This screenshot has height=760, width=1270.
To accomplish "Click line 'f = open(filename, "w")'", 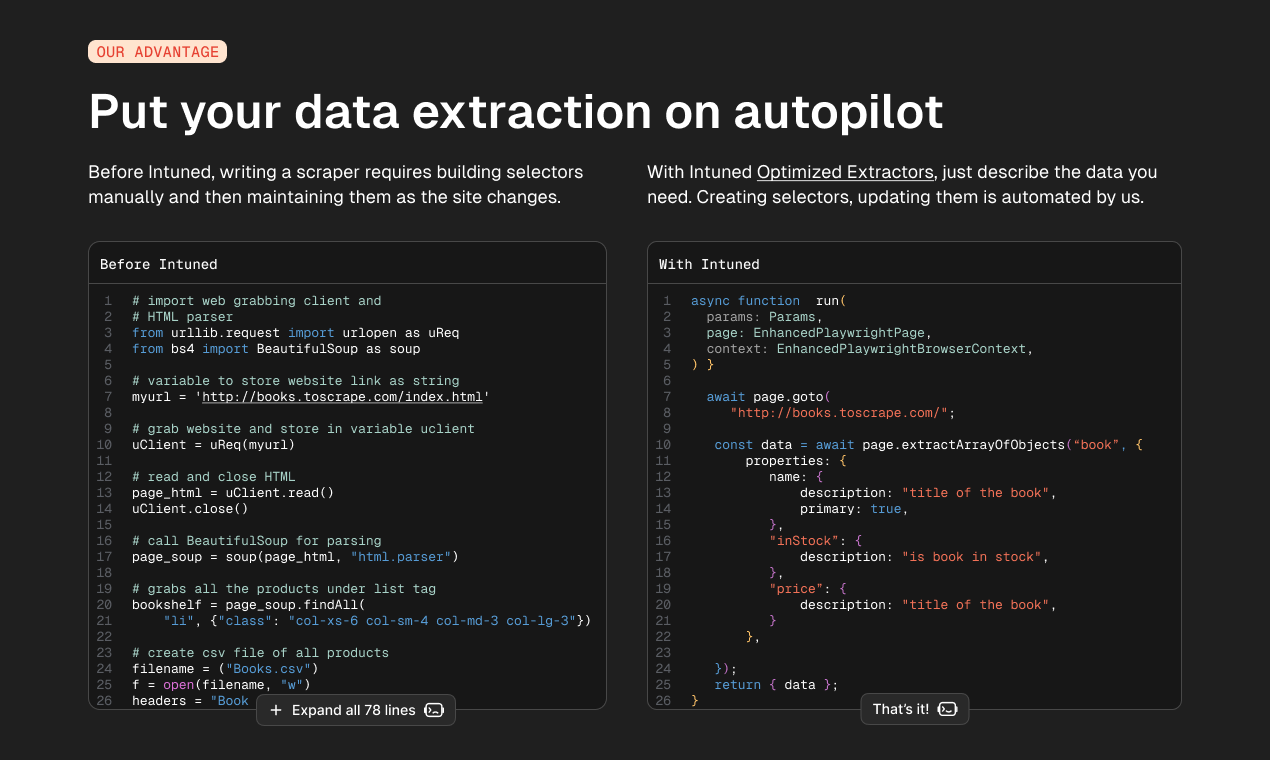I will tap(221, 685).
